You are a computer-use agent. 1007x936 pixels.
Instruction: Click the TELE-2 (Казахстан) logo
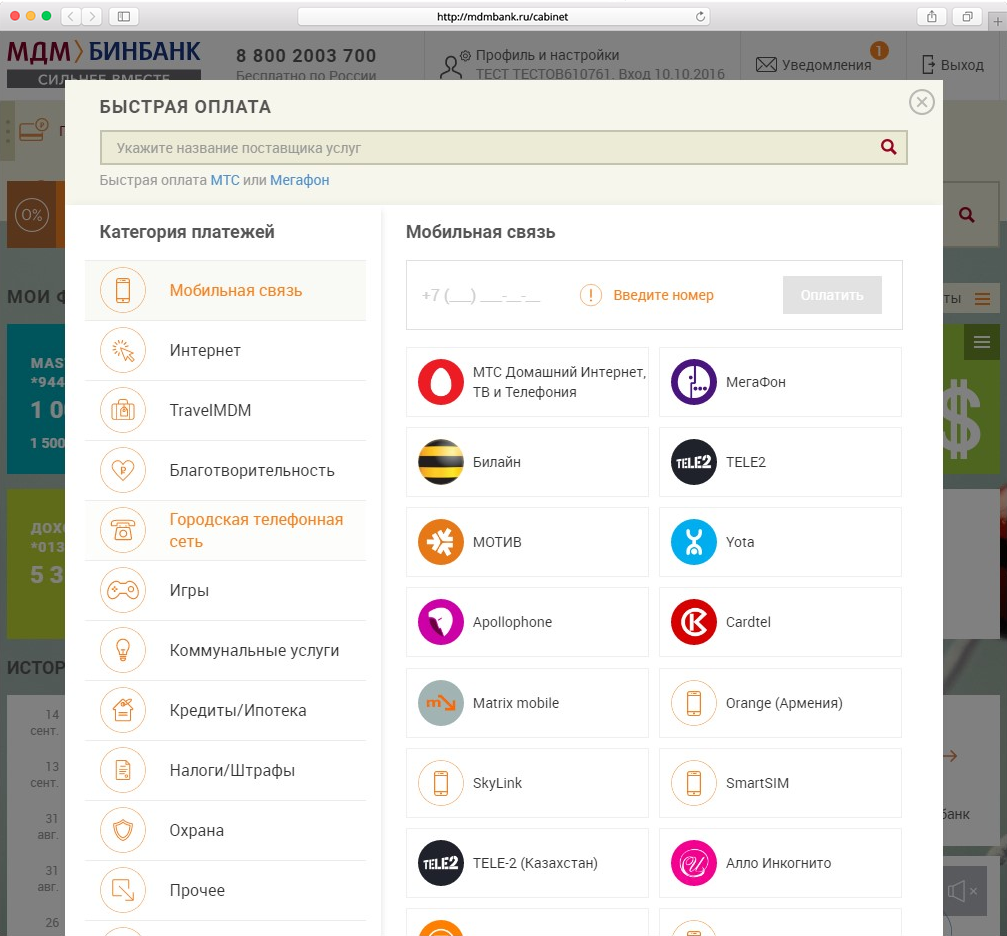click(441, 863)
